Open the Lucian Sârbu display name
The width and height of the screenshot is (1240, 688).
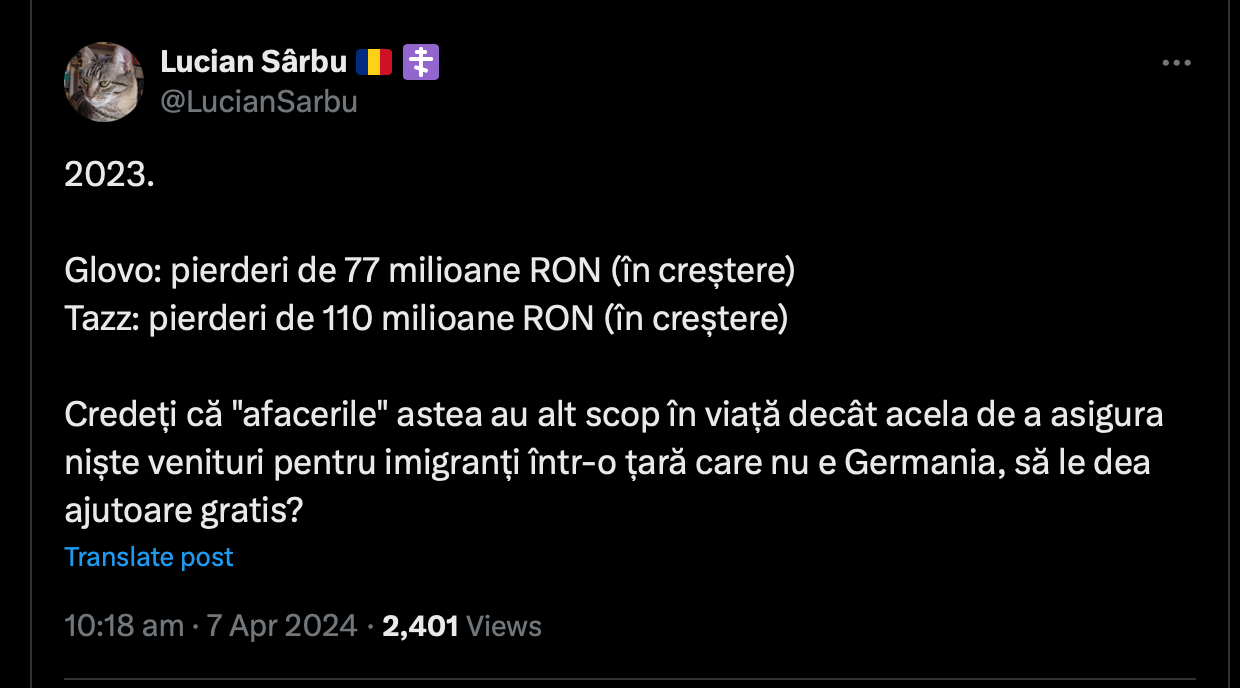tap(254, 63)
